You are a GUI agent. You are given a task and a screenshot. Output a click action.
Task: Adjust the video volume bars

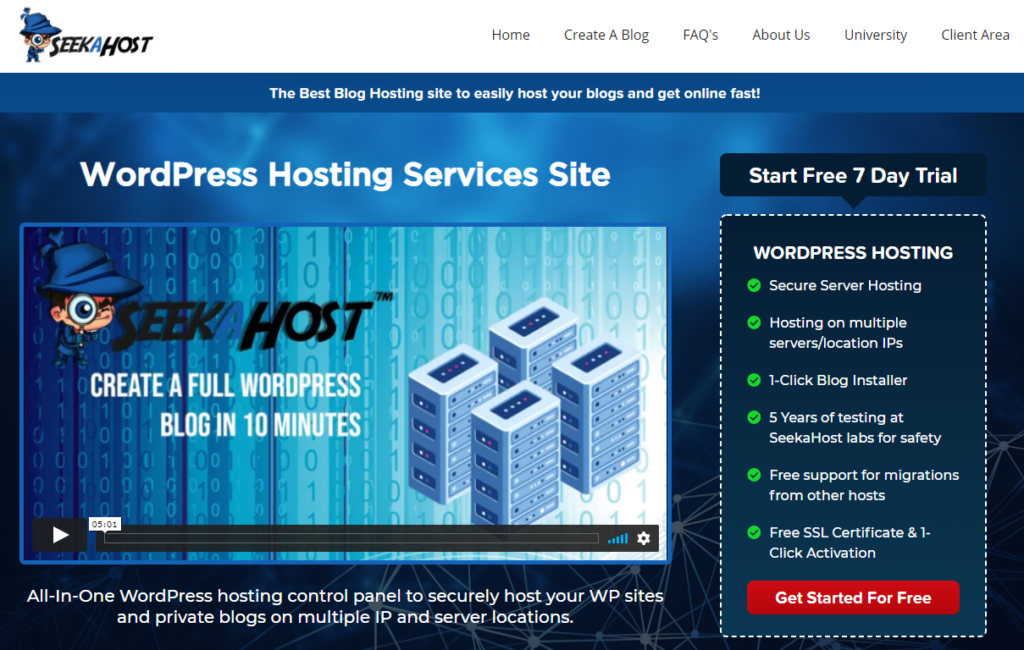(618, 538)
